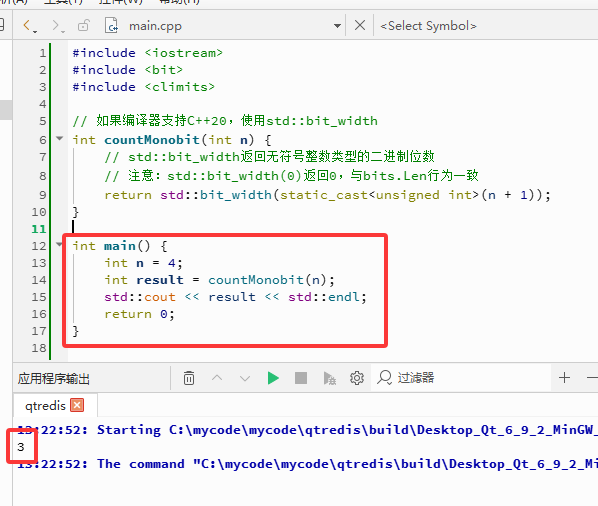Open the main.cpp document dropdown
Viewport: 598px width, 506px height.
[337, 26]
